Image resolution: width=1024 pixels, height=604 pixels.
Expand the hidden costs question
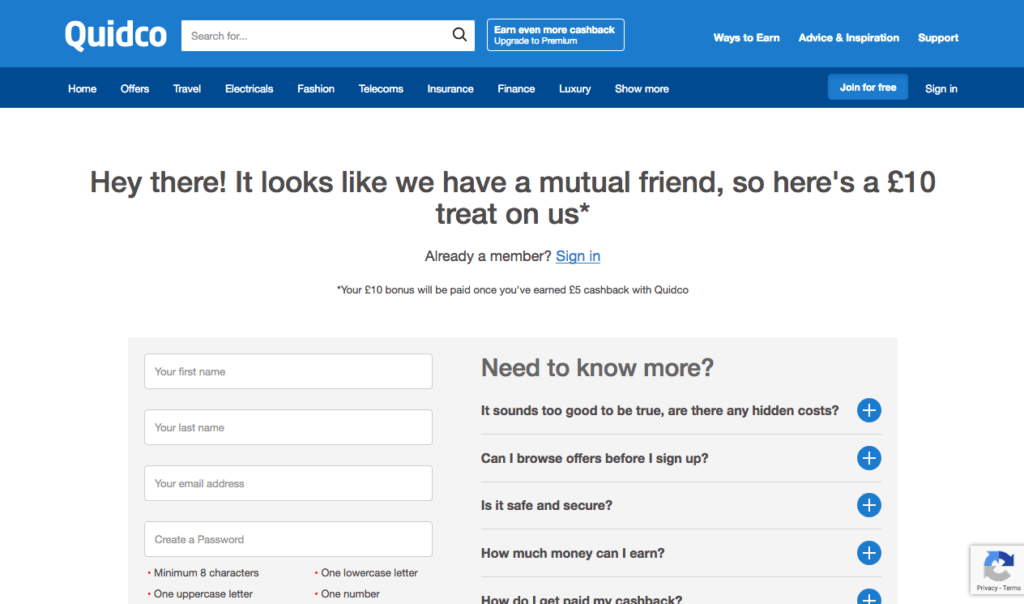(869, 410)
